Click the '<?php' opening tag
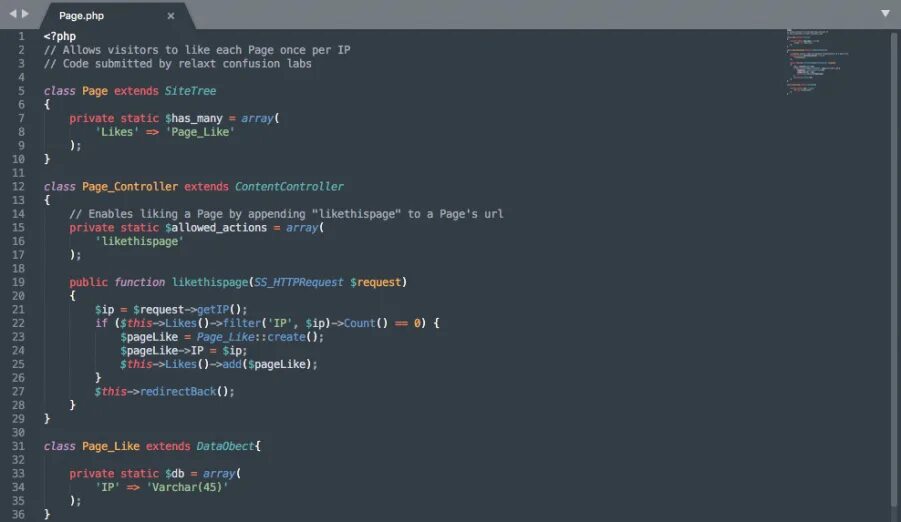901x522 pixels. coord(60,36)
